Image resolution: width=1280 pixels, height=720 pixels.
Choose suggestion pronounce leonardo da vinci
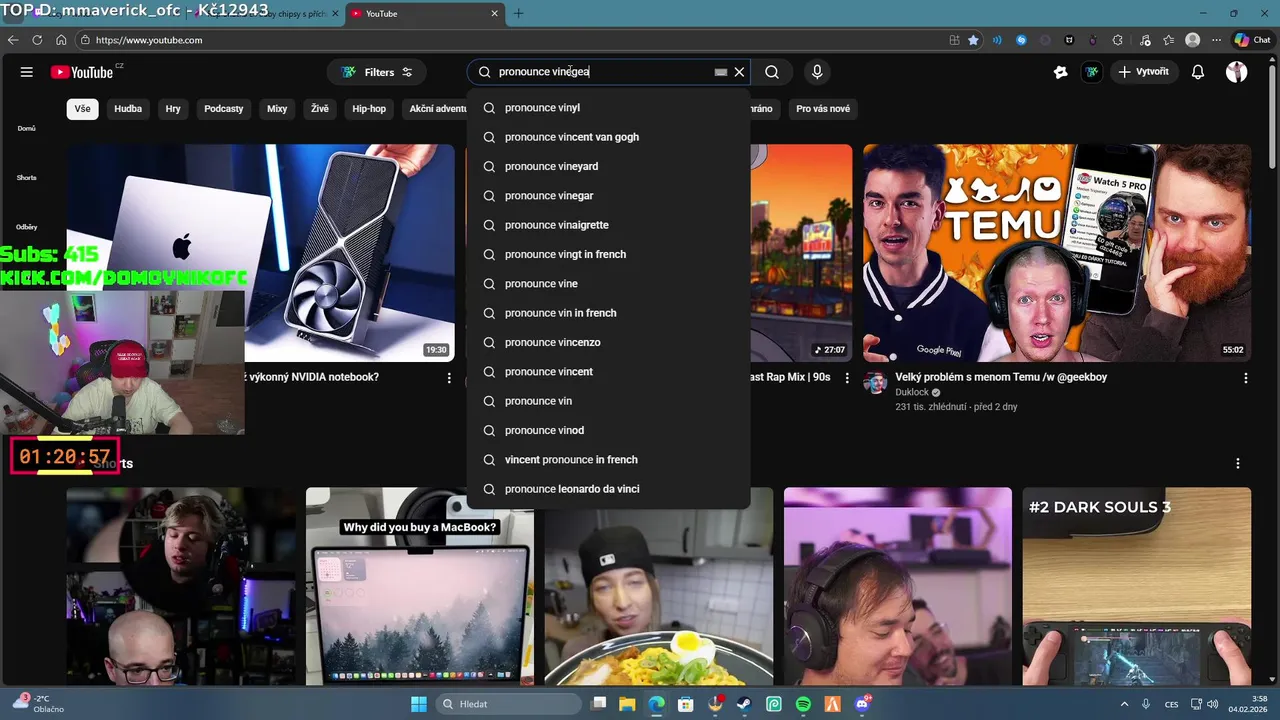608,489
